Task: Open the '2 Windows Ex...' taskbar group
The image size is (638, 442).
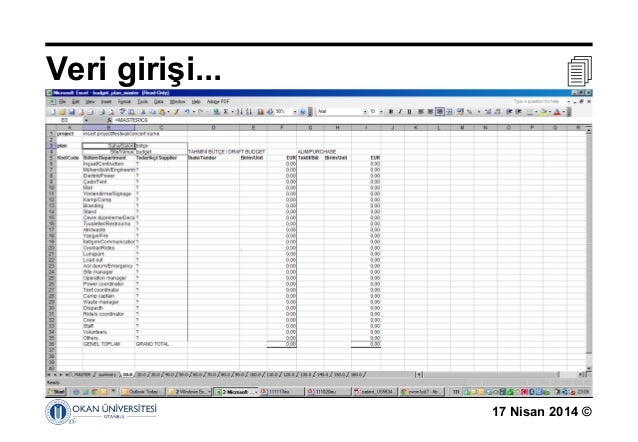Action: pyautogui.click(x=189, y=392)
